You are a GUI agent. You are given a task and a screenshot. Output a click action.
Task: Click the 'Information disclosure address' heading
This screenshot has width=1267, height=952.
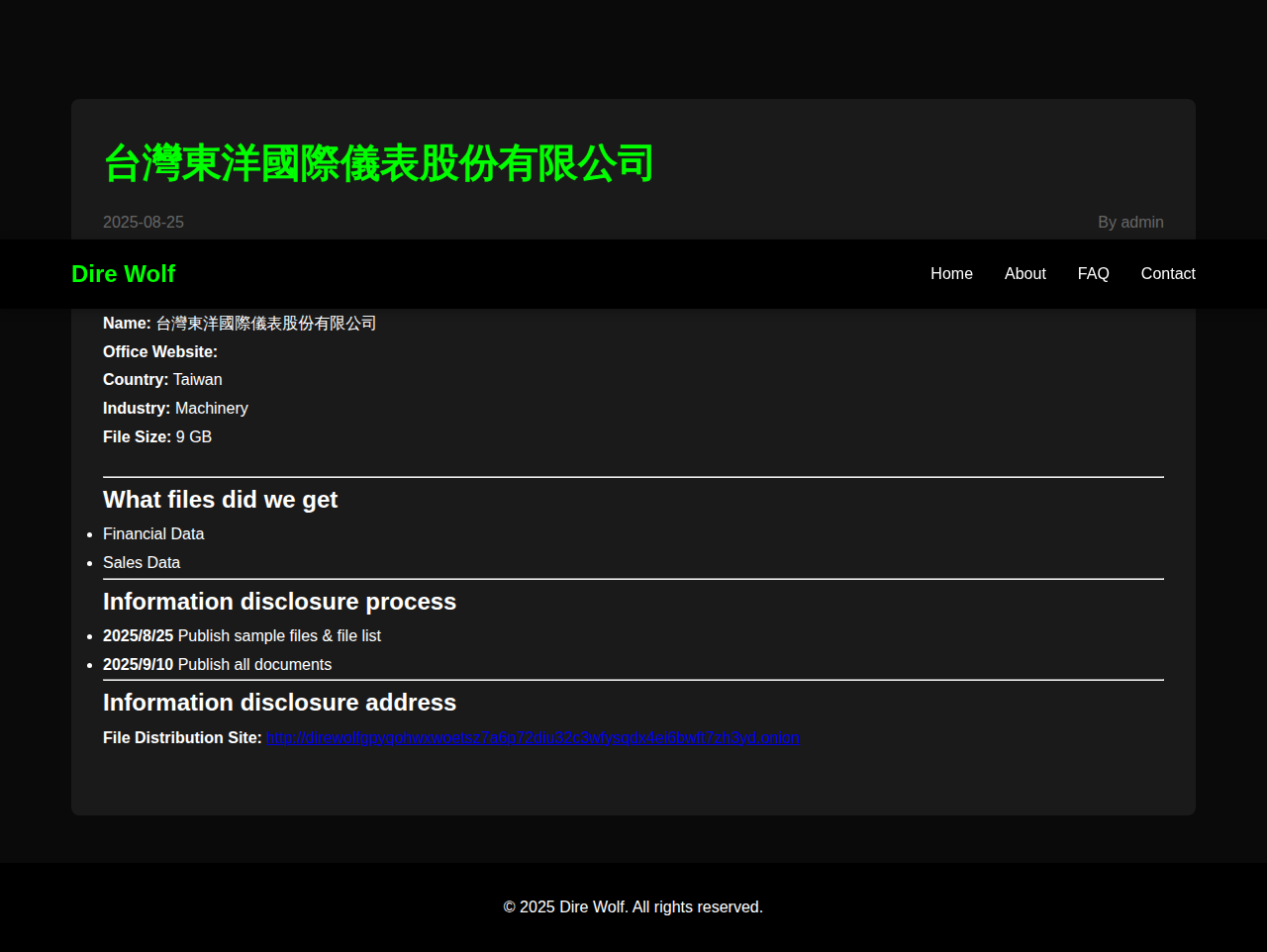point(279,703)
